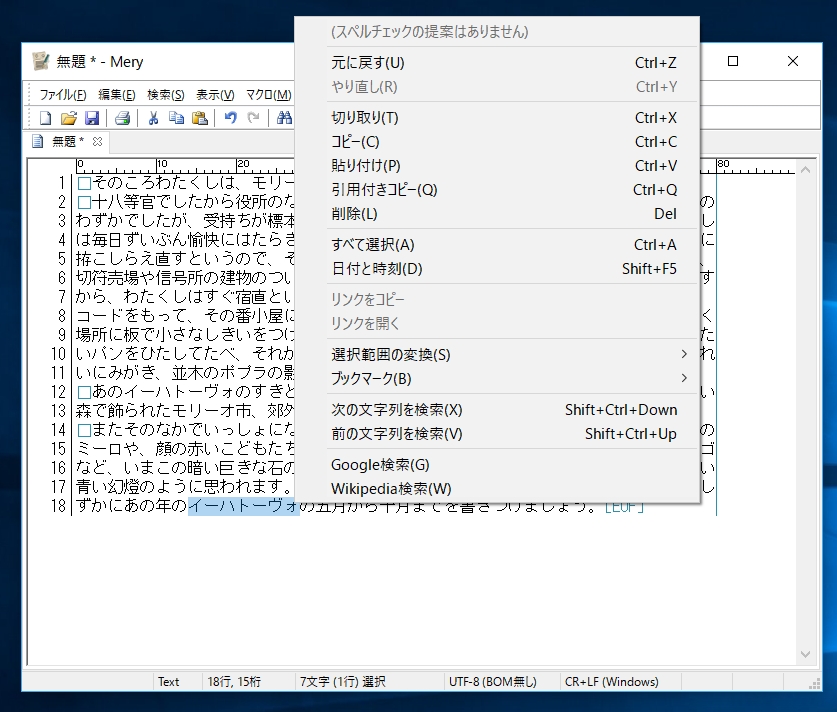
Task: Close the 無題 tab with its X
Action: click(x=96, y=141)
